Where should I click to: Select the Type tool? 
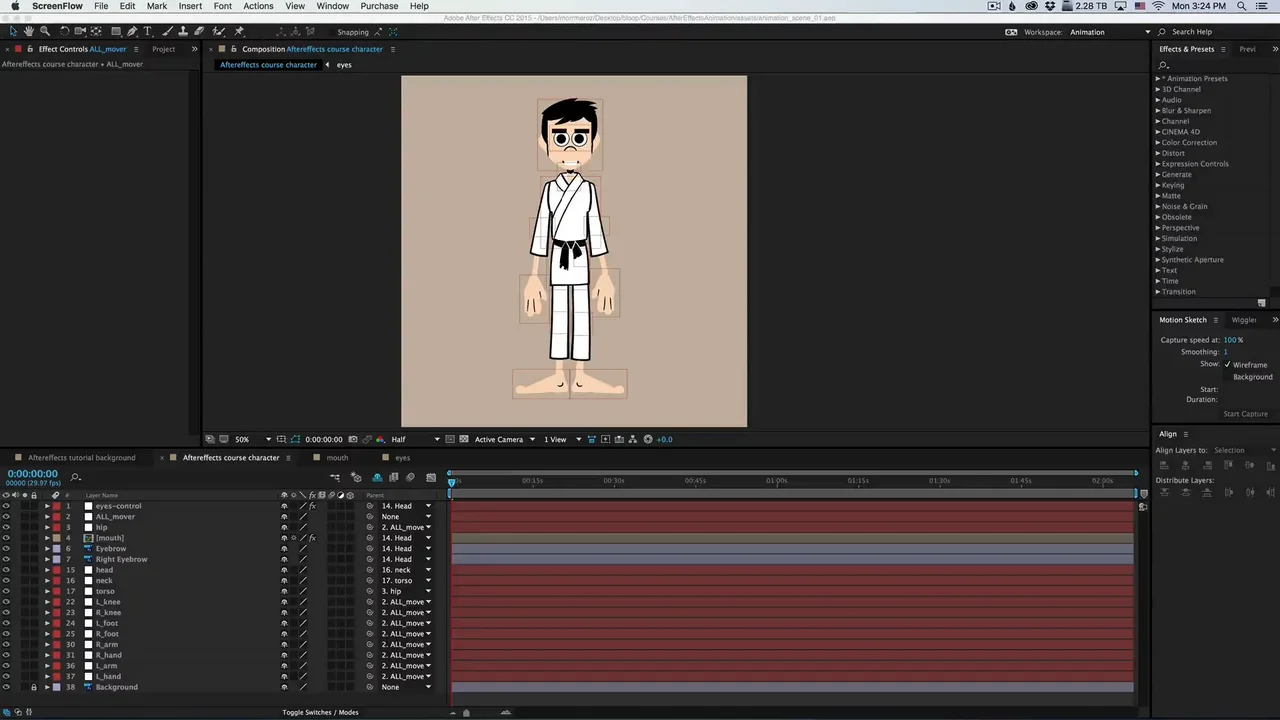148,32
